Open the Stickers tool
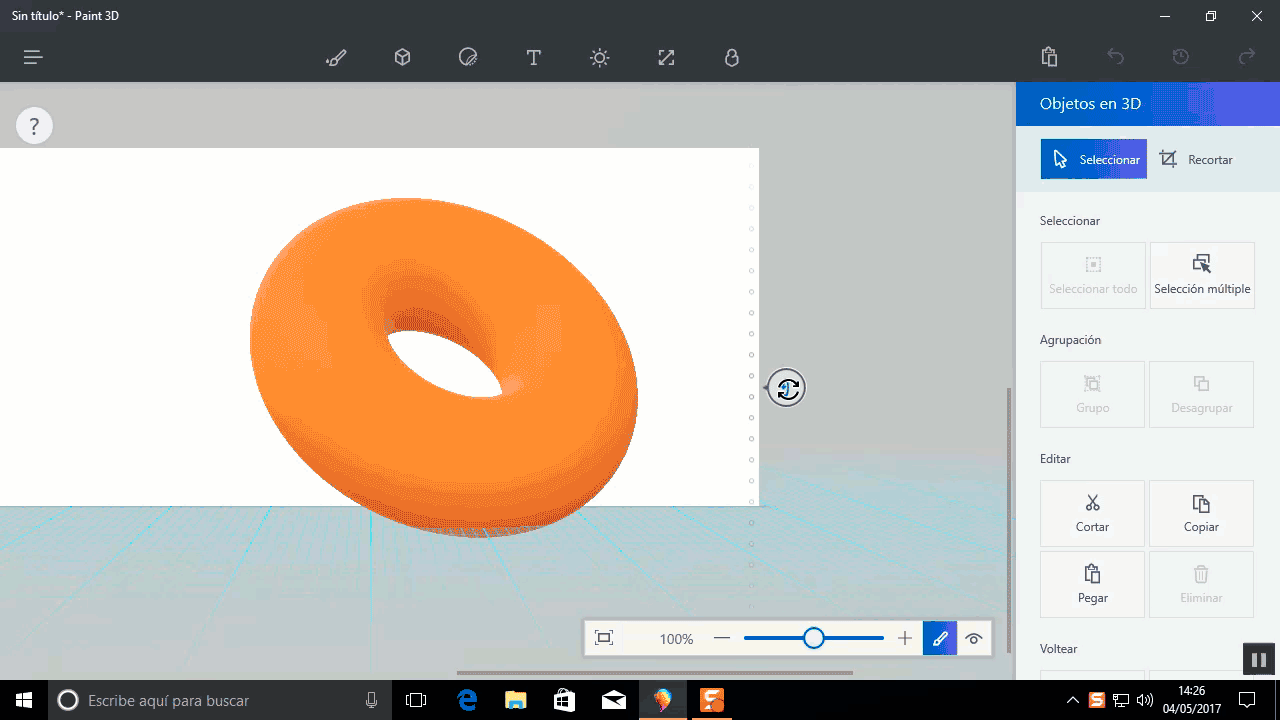The width and height of the screenshot is (1280, 720). click(468, 58)
